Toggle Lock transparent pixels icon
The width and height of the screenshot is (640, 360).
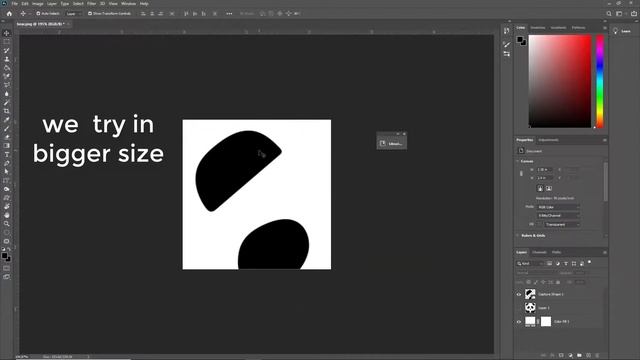coord(528,282)
